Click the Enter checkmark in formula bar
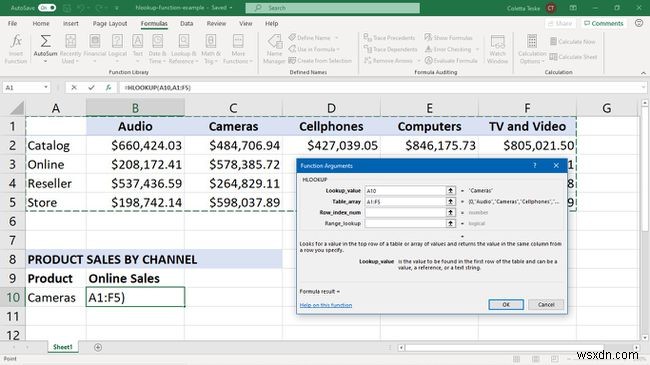The height and width of the screenshot is (365, 650). 91,88
